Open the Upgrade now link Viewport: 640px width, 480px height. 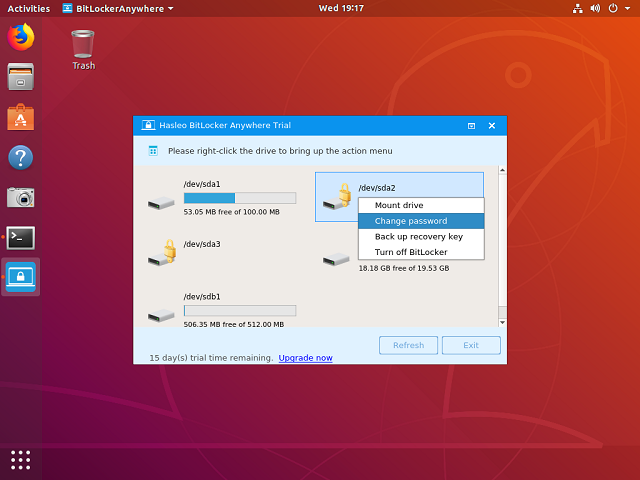(305, 358)
